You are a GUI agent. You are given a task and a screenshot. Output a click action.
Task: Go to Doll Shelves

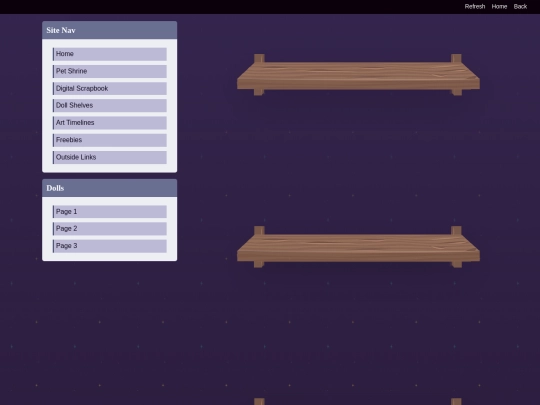click(x=110, y=105)
